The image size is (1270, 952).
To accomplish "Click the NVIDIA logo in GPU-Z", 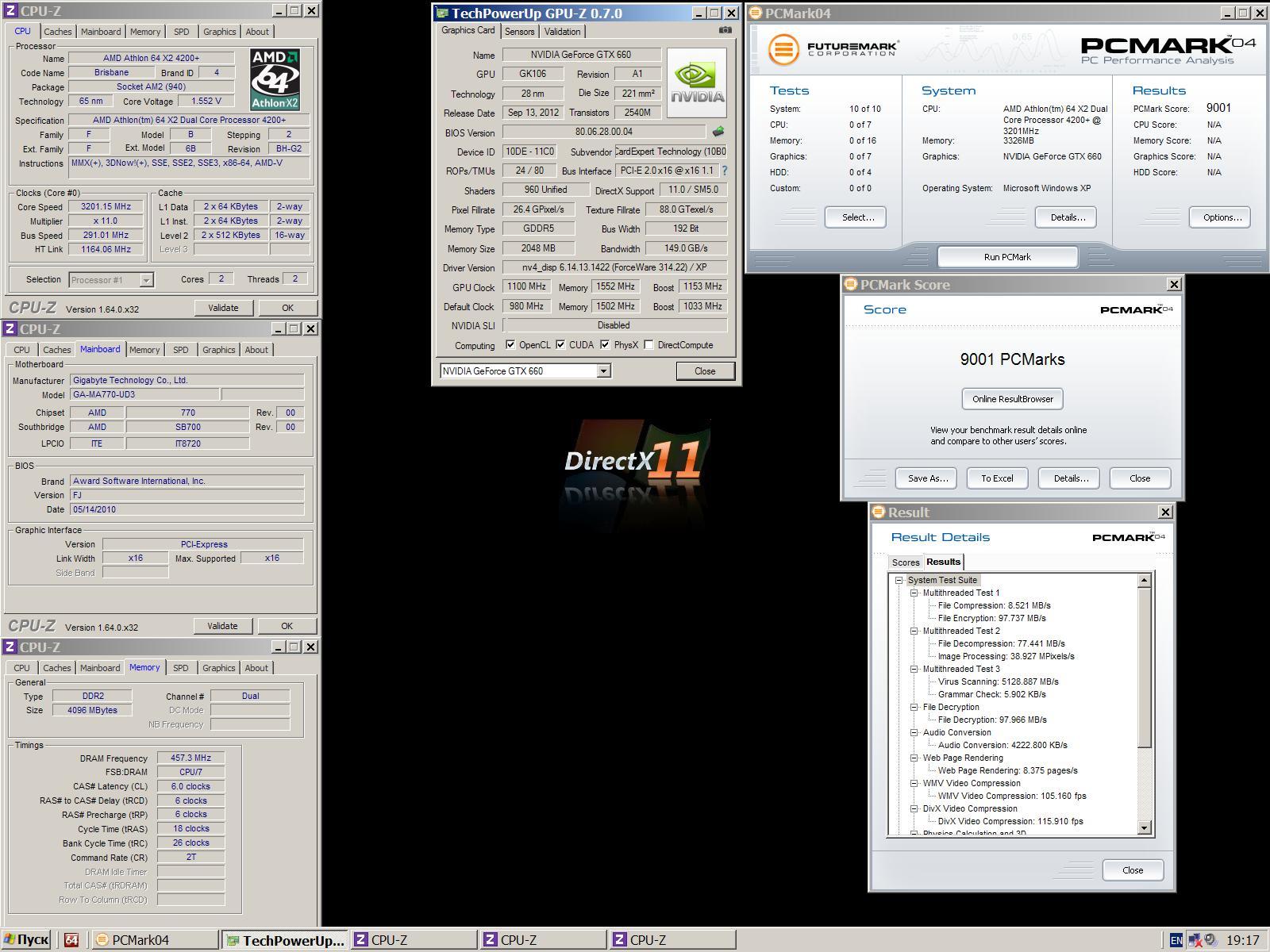I will 697,83.
